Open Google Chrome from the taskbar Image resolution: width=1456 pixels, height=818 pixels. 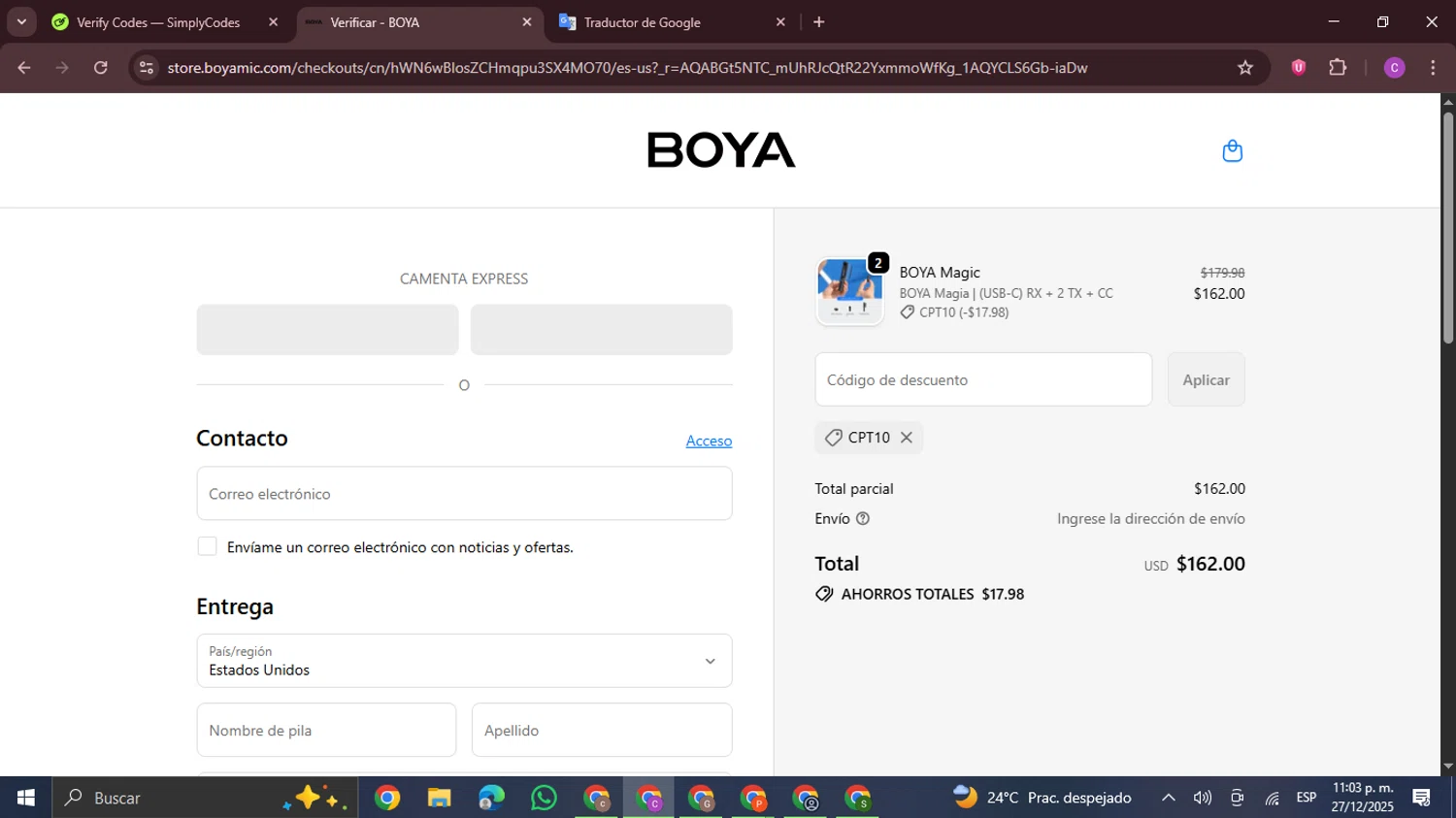pyautogui.click(x=387, y=798)
